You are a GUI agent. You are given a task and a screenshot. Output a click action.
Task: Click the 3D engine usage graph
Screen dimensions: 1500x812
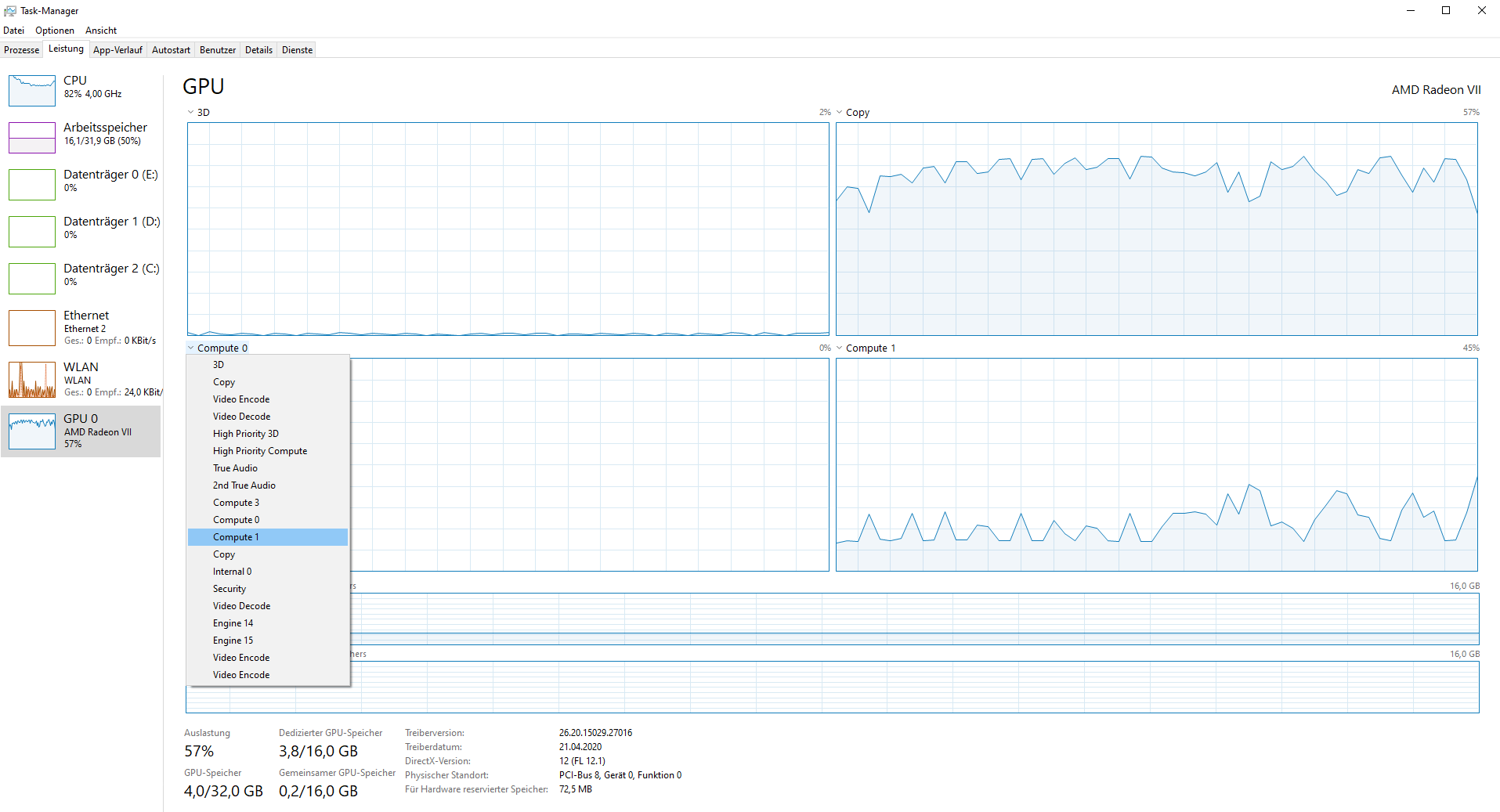[x=508, y=229]
